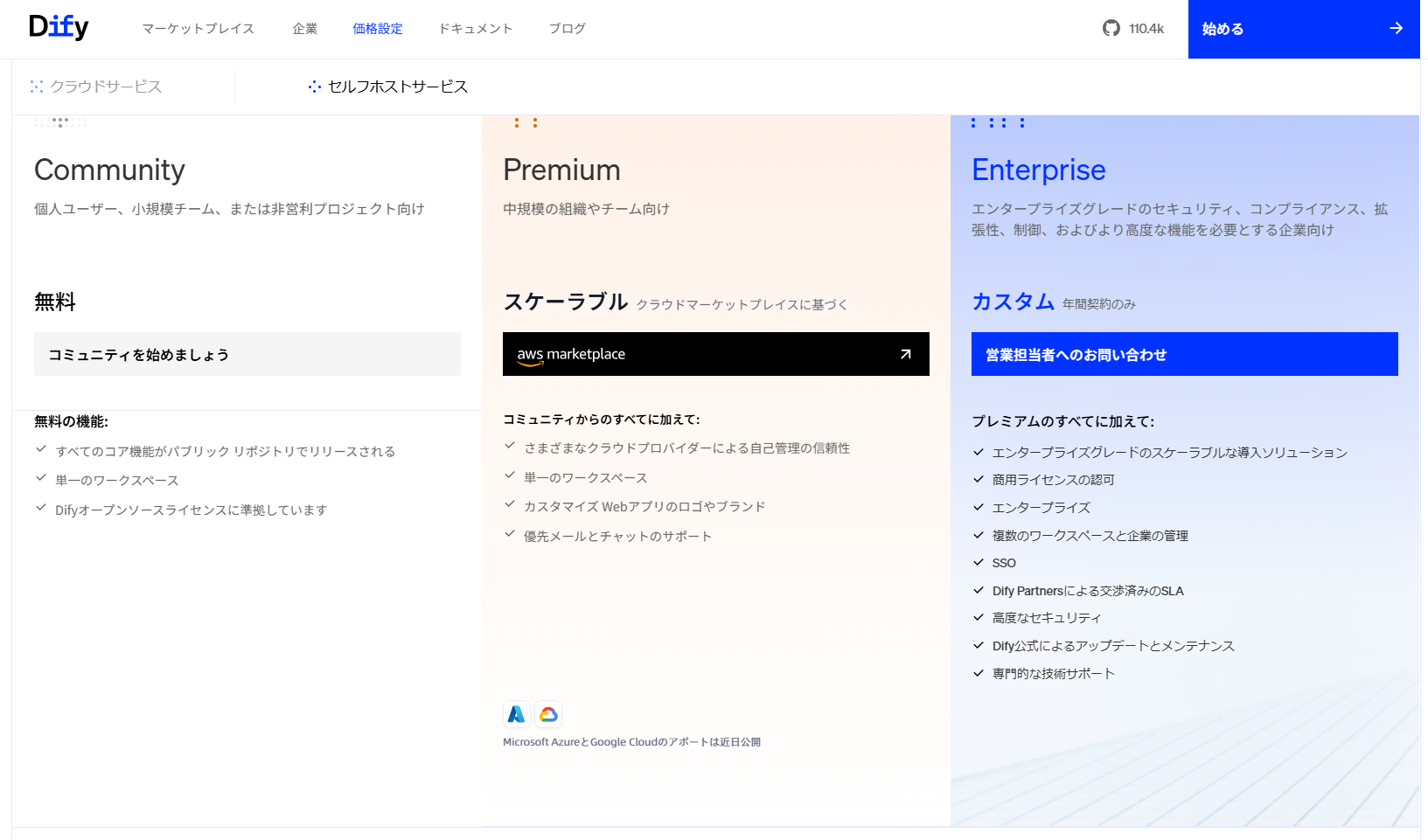The height and width of the screenshot is (840, 1428).
Task: Click the クラウドサービス tab dots icon
Action: (x=37, y=87)
